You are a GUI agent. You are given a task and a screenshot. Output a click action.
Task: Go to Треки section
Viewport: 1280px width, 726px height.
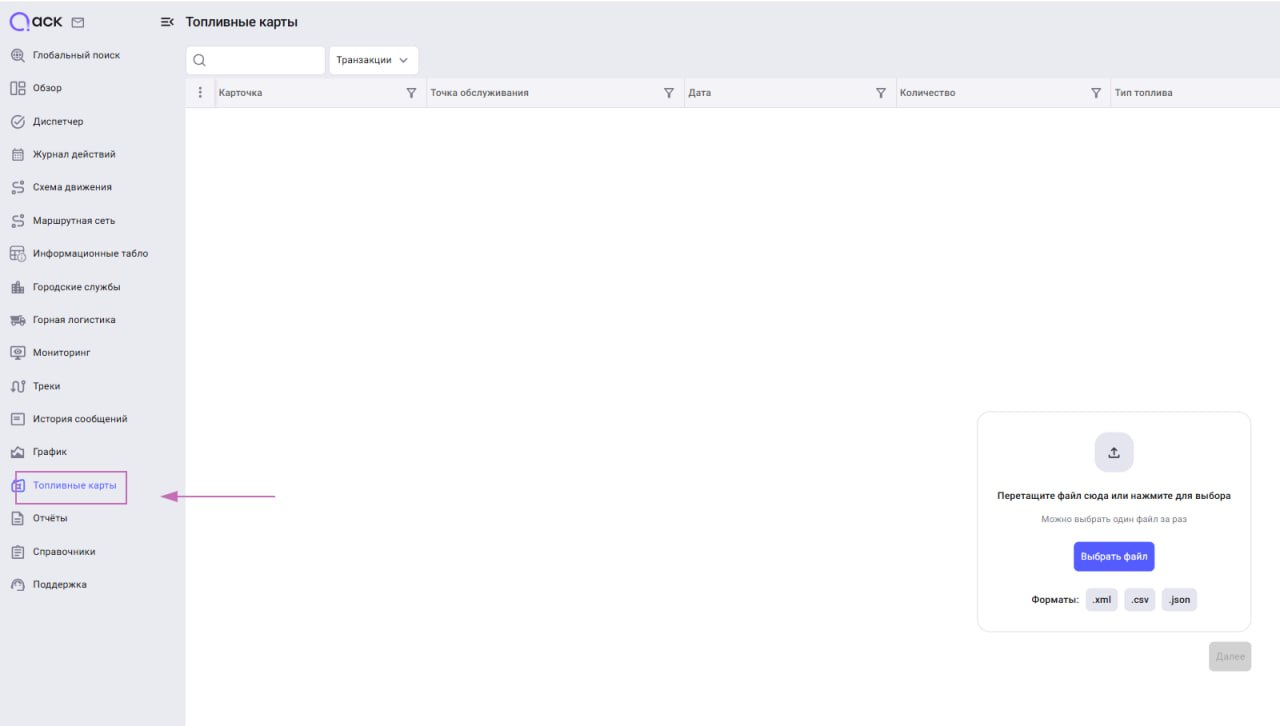[46, 386]
